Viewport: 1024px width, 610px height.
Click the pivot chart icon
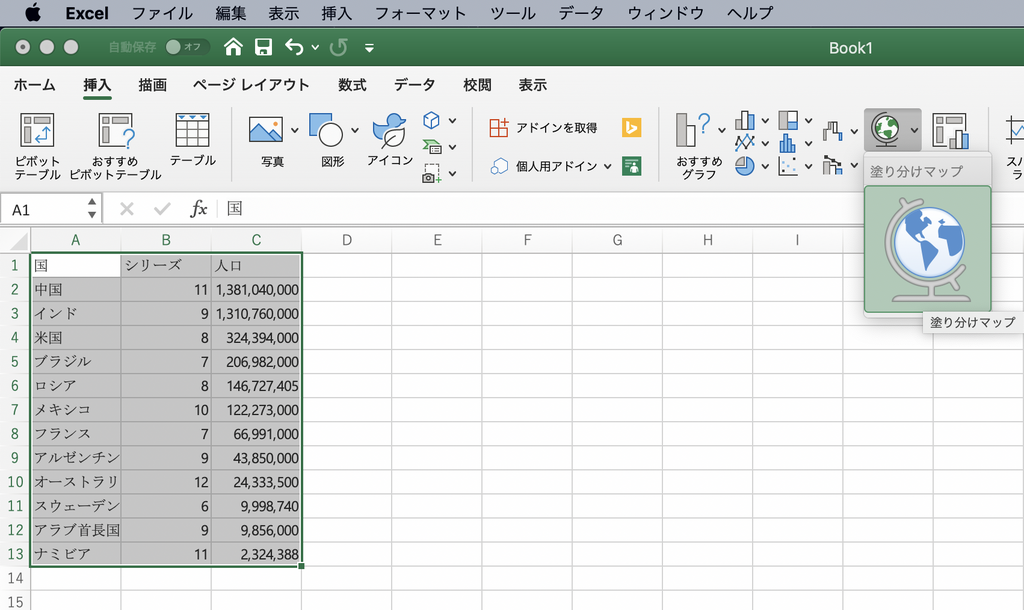point(950,131)
